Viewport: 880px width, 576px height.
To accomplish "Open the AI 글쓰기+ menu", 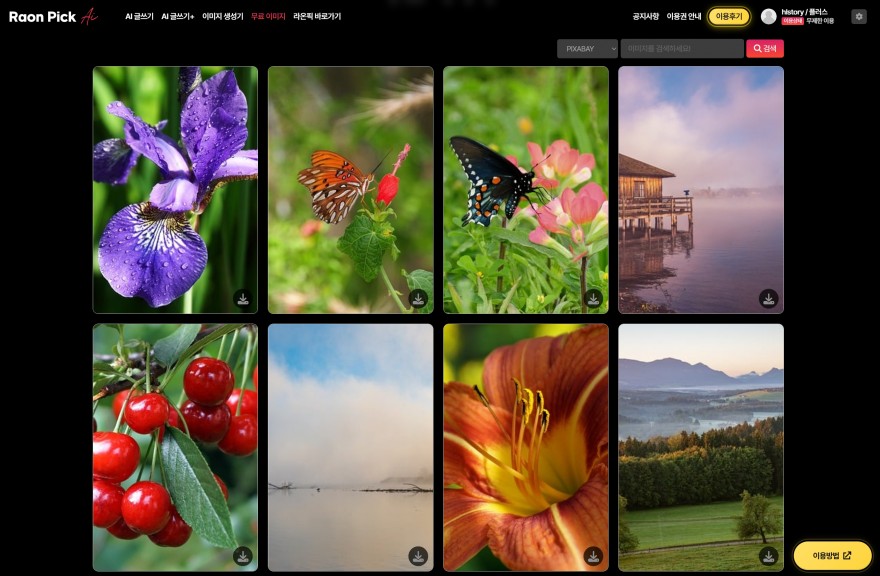I will (x=178, y=17).
